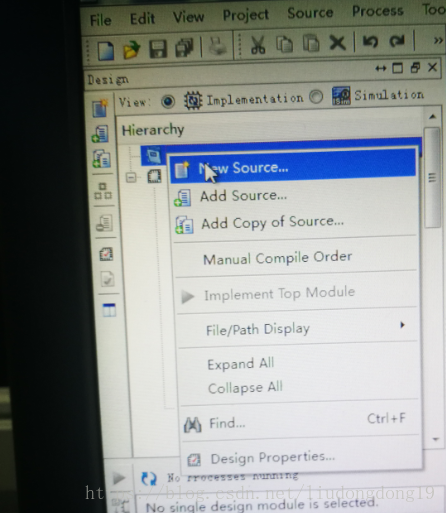The image size is (446, 513).
Task: Click New Source icon in Design sidebar
Action: tap(100, 108)
